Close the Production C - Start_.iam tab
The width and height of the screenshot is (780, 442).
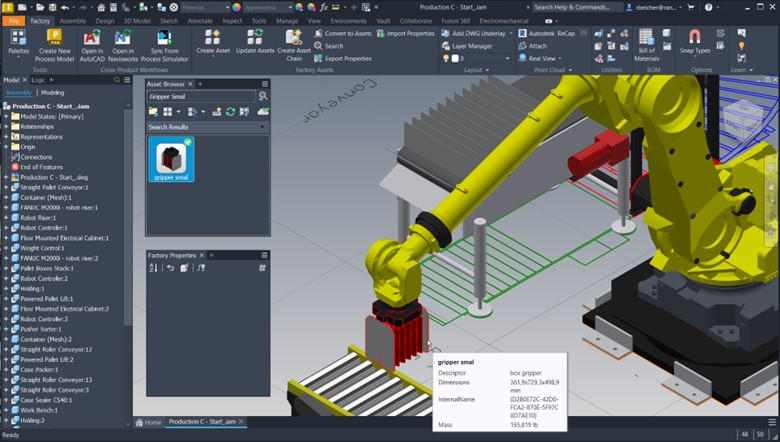[x=241, y=422]
